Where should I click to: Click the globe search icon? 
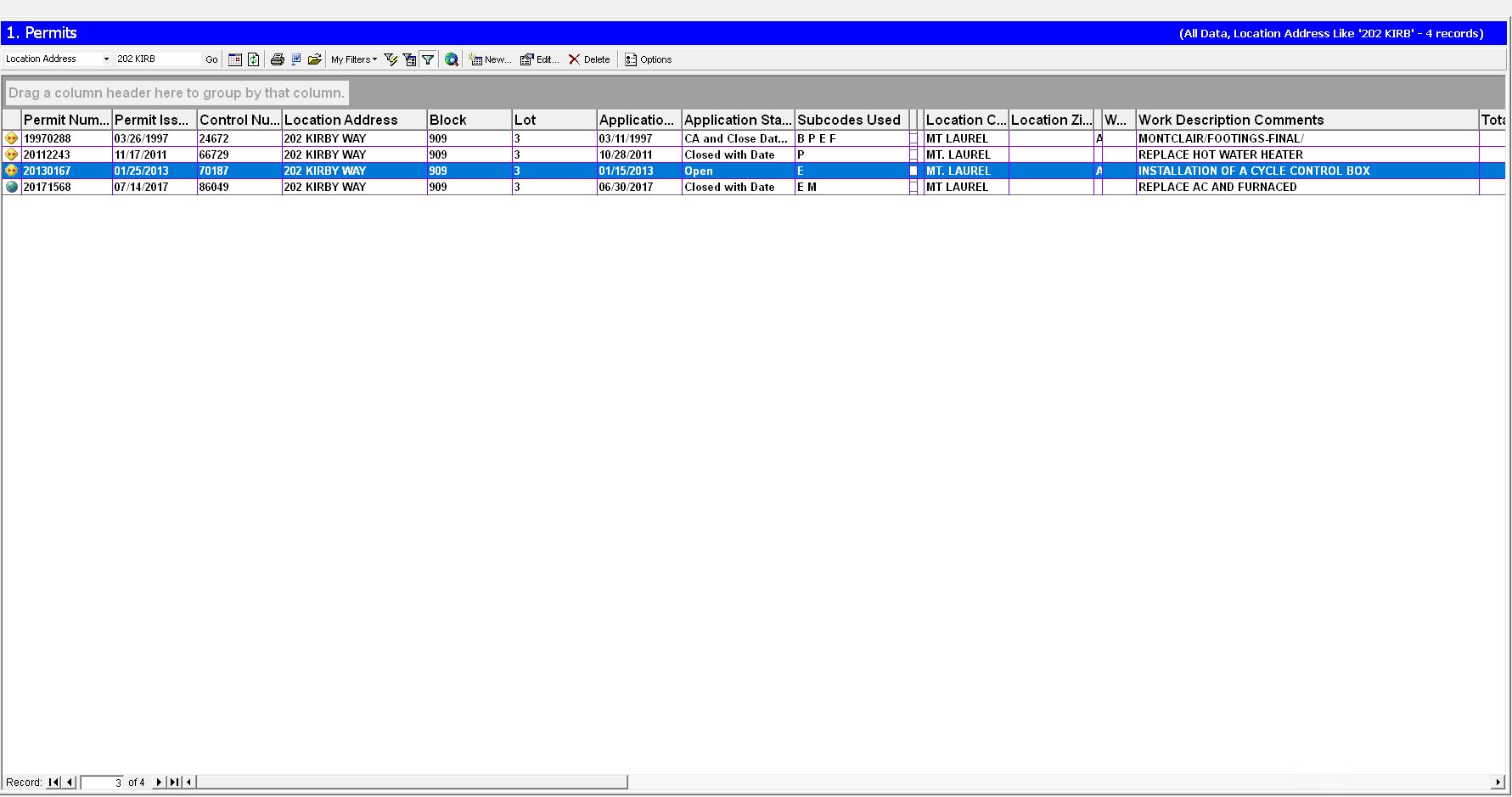coord(452,59)
